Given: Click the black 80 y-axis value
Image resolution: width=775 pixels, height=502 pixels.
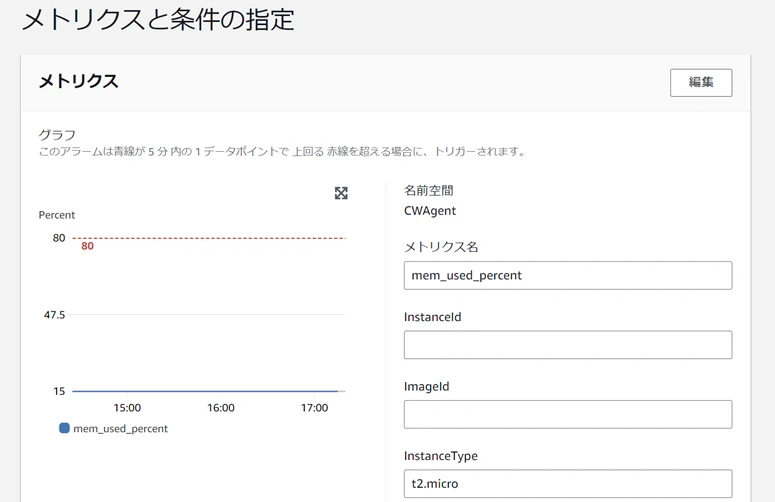Looking at the screenshot, I should 59,238.
